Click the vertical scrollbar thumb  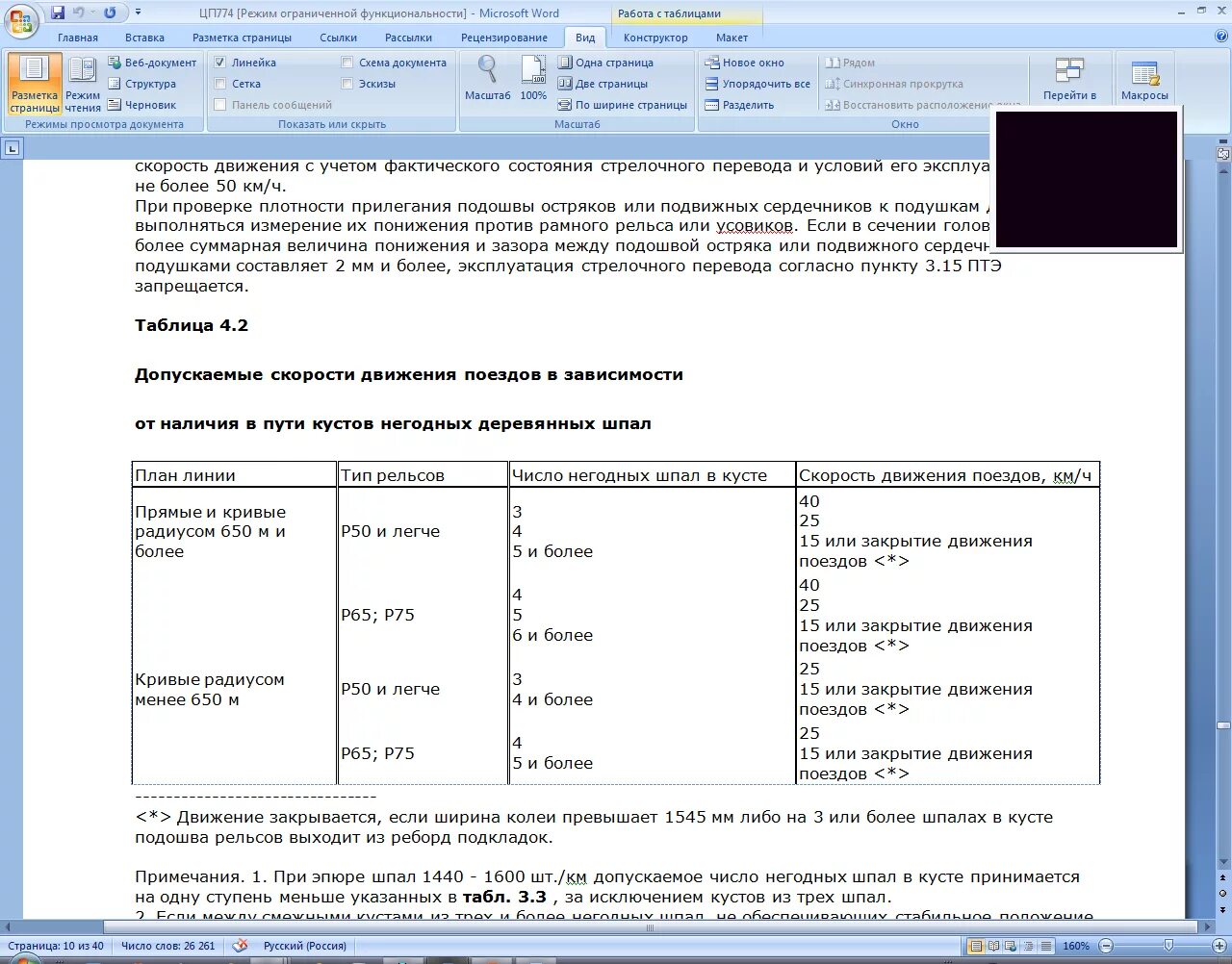point(1223,725)
